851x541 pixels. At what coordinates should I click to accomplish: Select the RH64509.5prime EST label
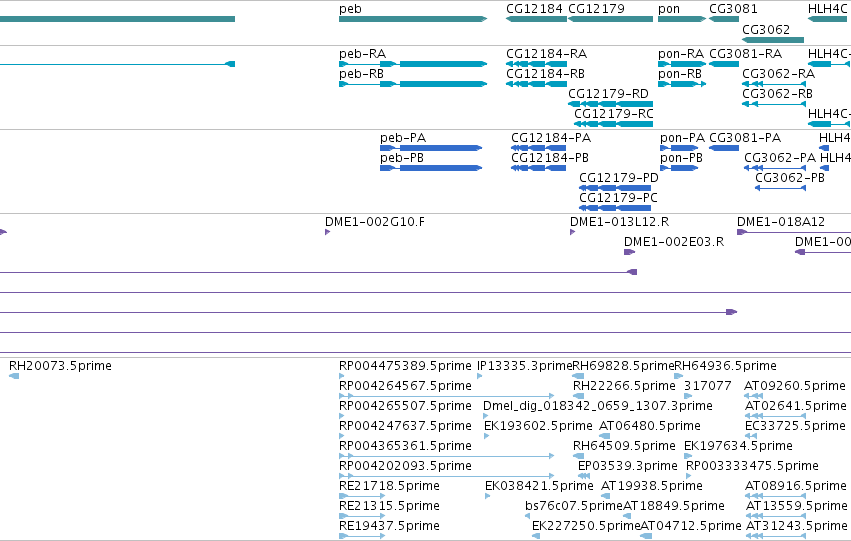pos(625,446)
